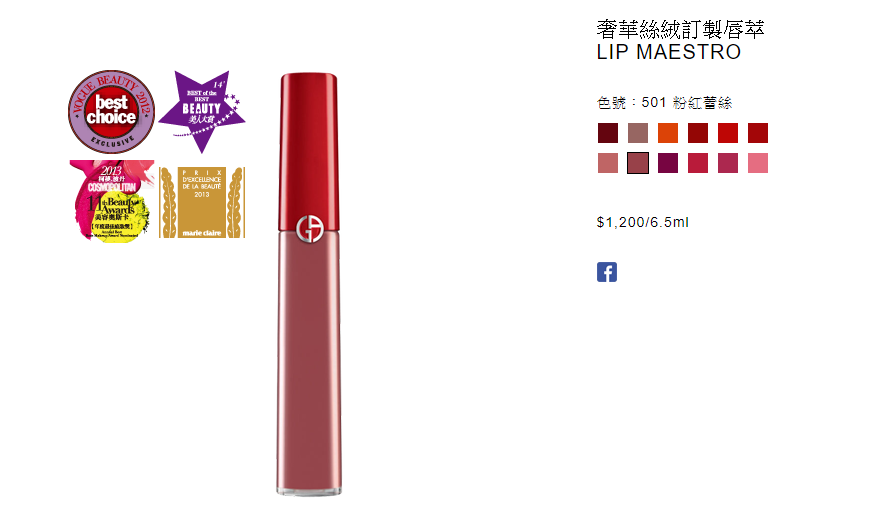Click the Lip Maestro product image
872x513 pixels.
click(x=309, y=284)
